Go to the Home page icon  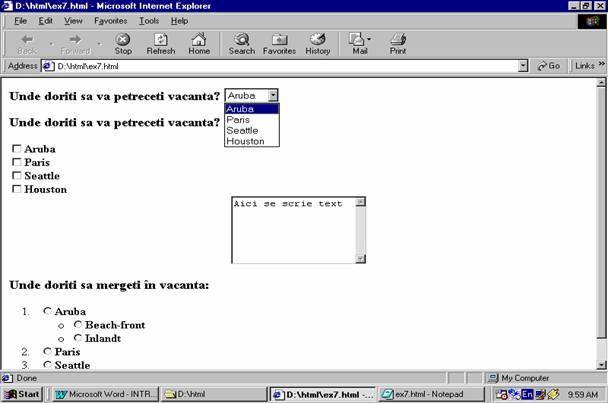coord(199,43)
